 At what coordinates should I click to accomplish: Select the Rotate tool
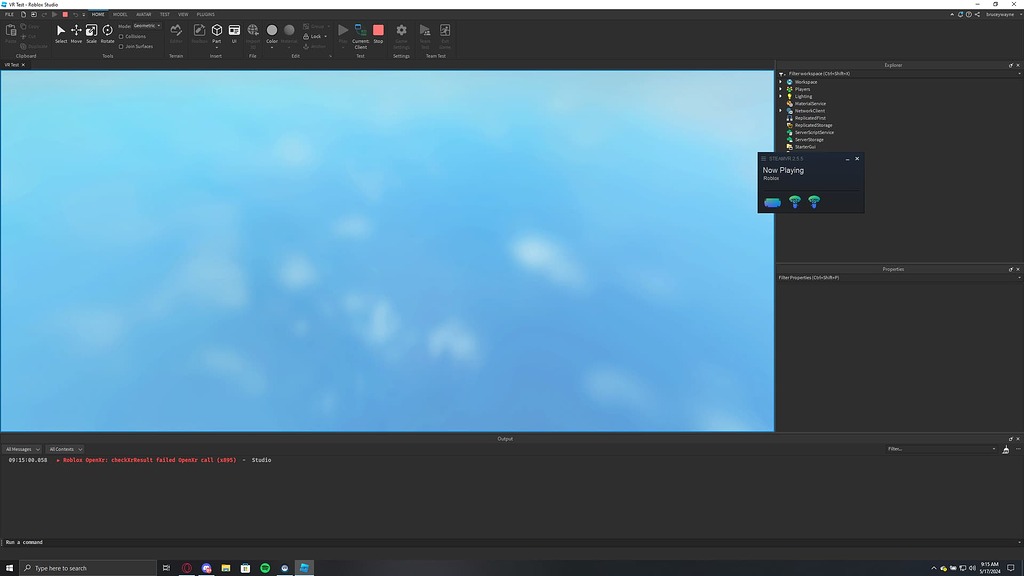107,33
